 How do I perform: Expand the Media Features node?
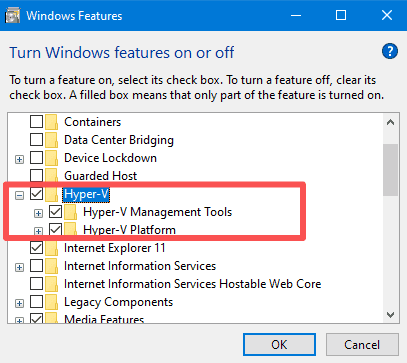coord(20,321)
